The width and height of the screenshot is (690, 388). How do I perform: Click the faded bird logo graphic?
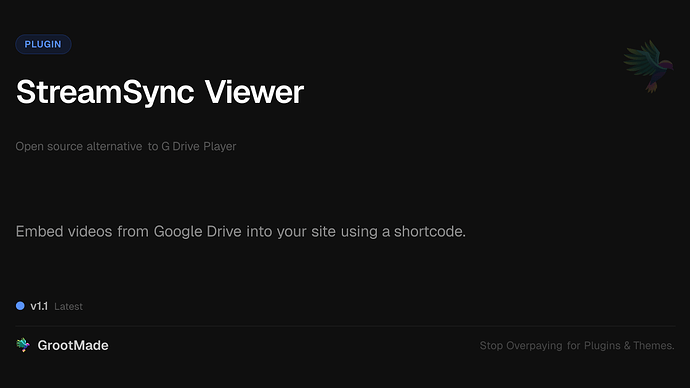coord(649,66)
